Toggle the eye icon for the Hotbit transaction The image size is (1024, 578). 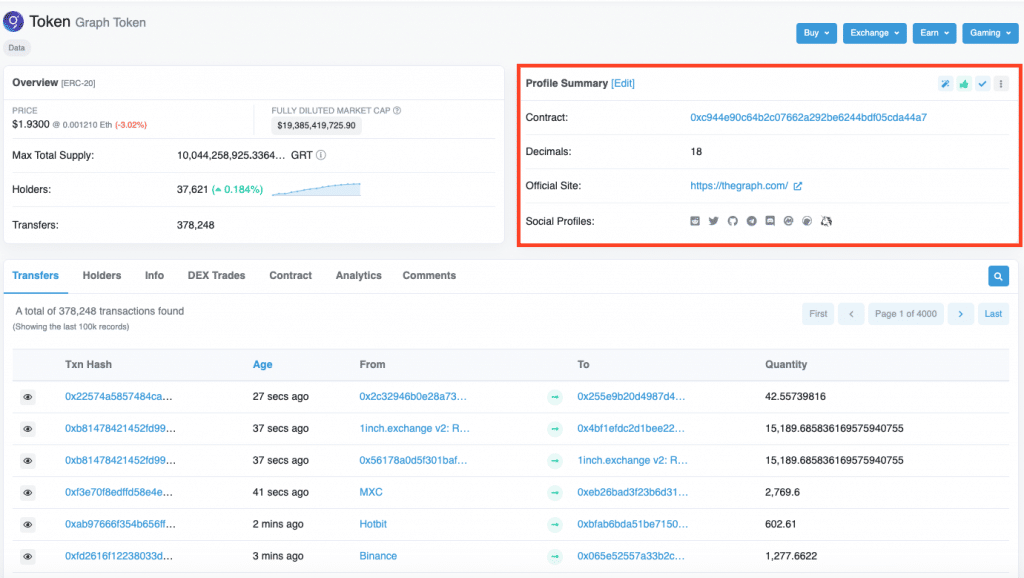pos(28,525)
